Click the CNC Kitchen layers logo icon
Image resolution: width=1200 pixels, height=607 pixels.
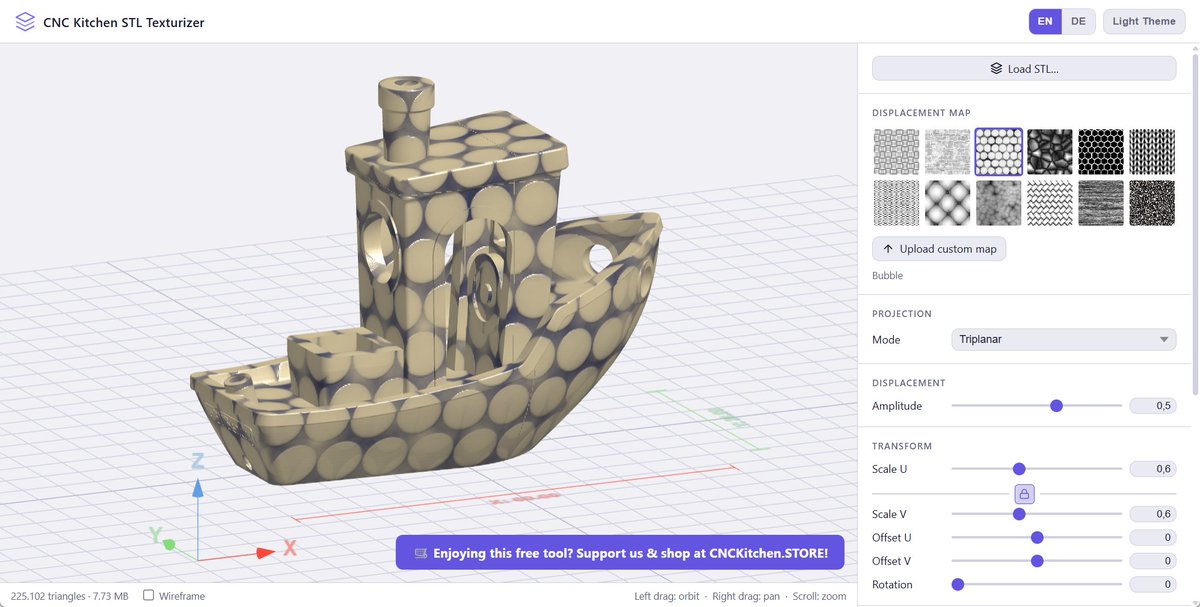point(25,21)
